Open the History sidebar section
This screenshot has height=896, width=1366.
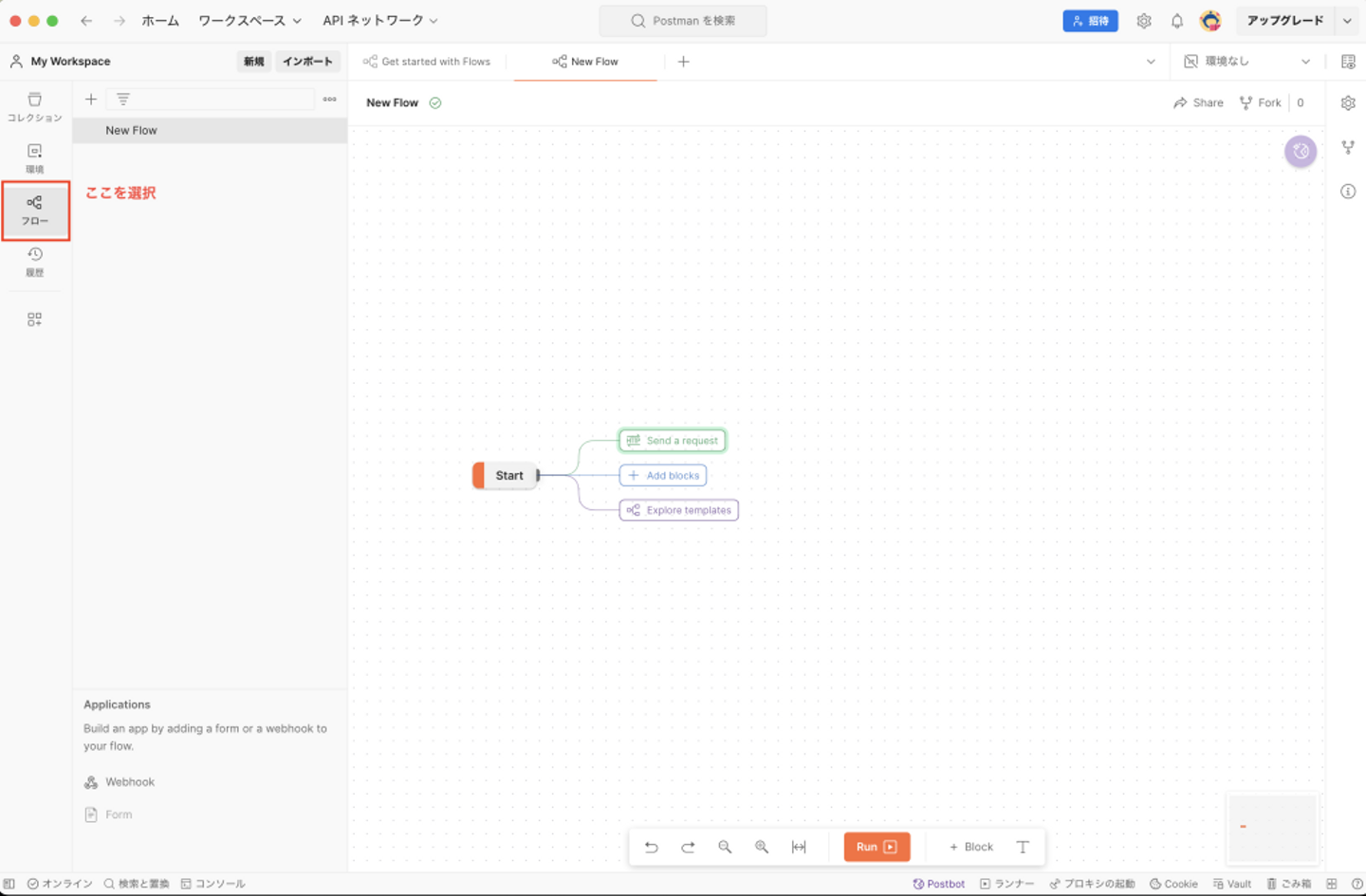click(35, 261)
